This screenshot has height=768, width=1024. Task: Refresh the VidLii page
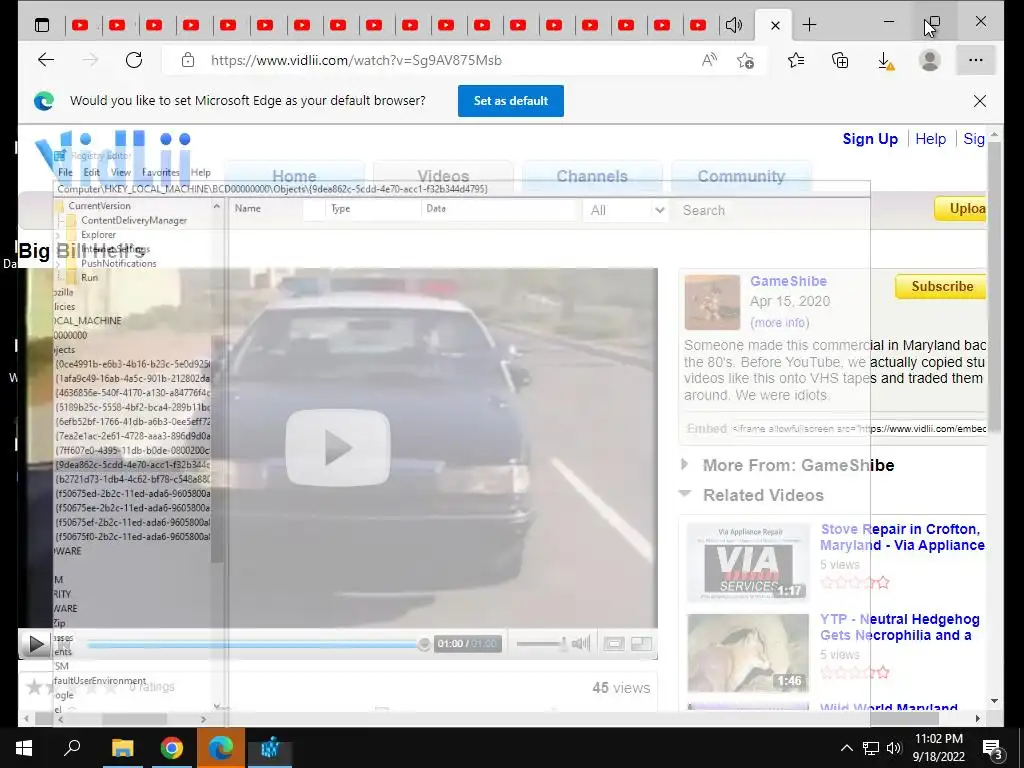pos(134,60)
